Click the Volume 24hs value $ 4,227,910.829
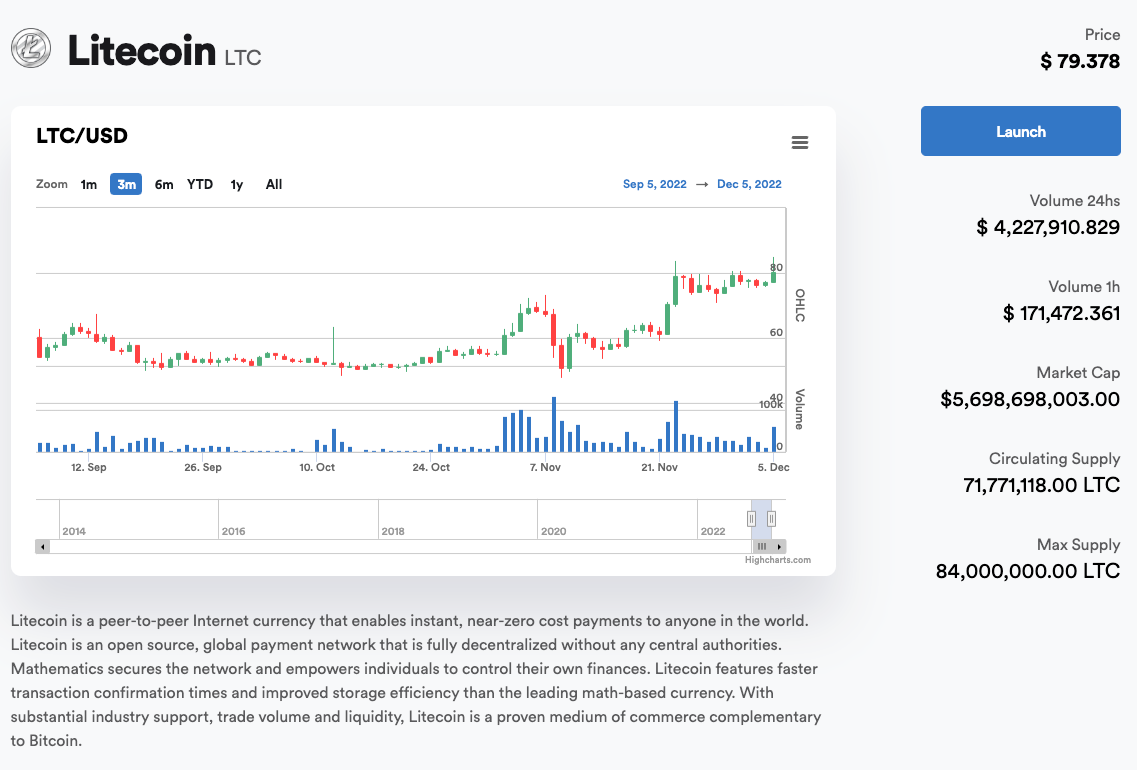 (x=1048, y=228)
